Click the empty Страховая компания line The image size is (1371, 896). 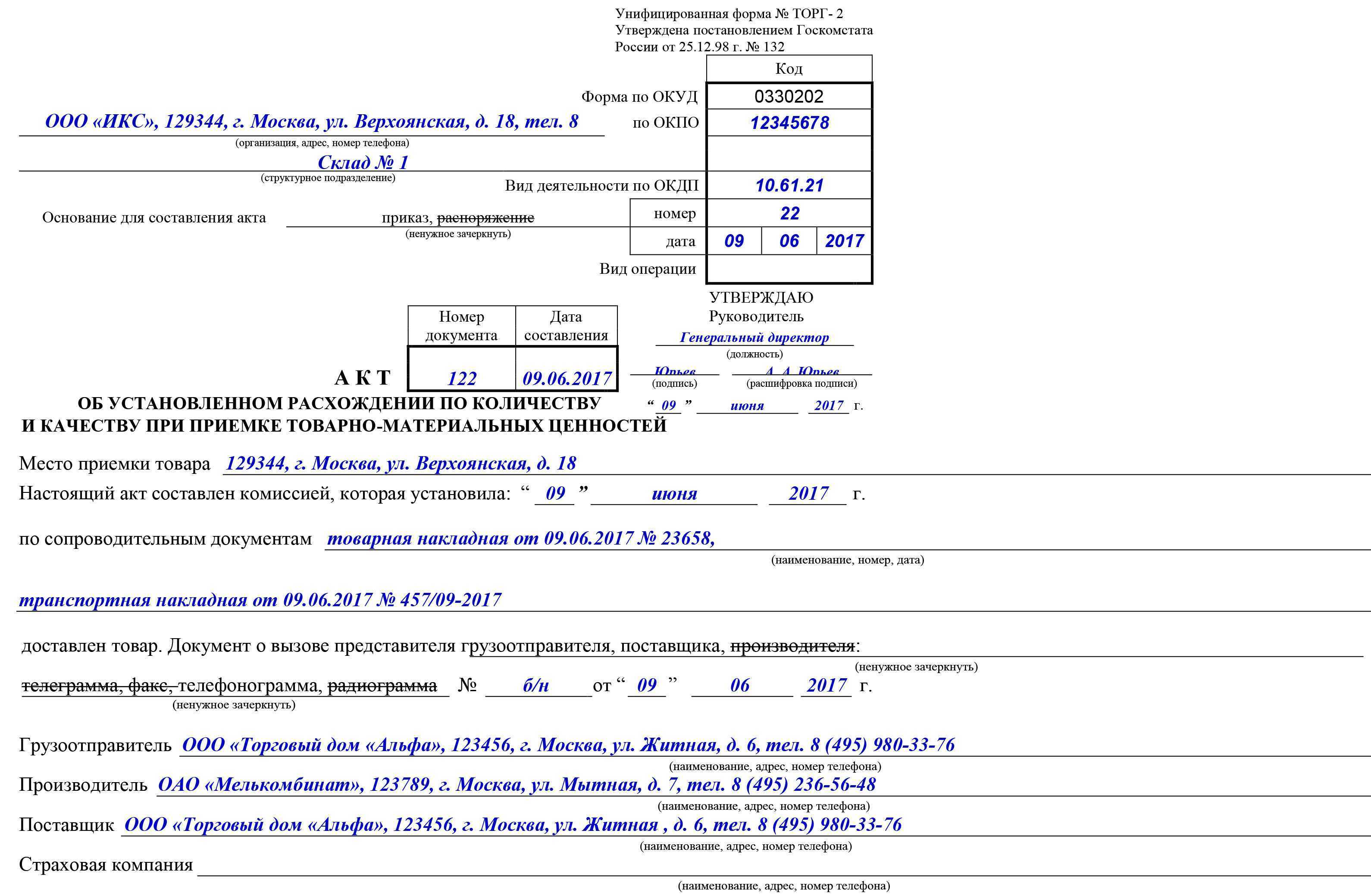(x=783, y=865)
